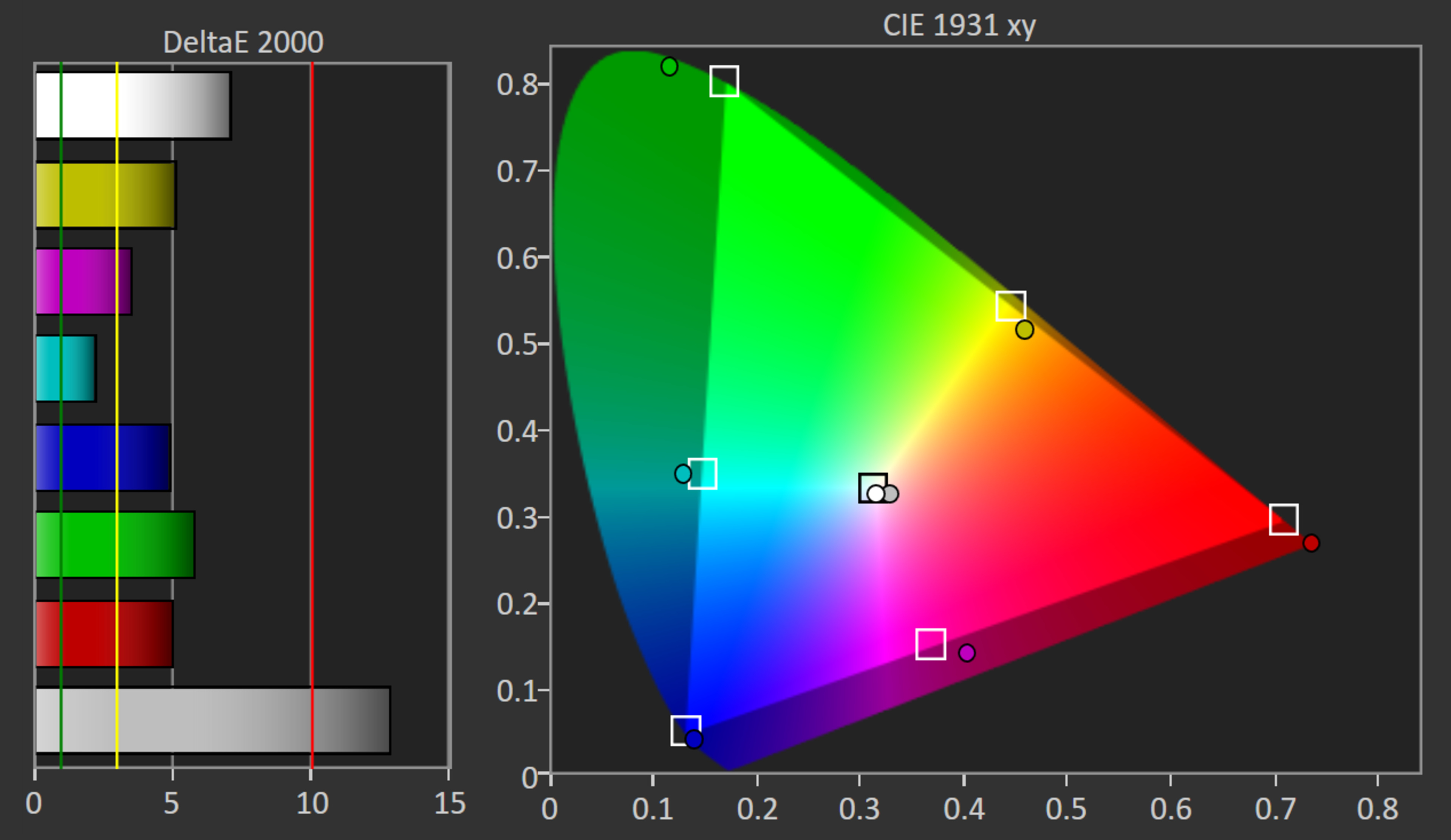
Task: Click the yellow measured circle marker
Action: click(1025, 330)
